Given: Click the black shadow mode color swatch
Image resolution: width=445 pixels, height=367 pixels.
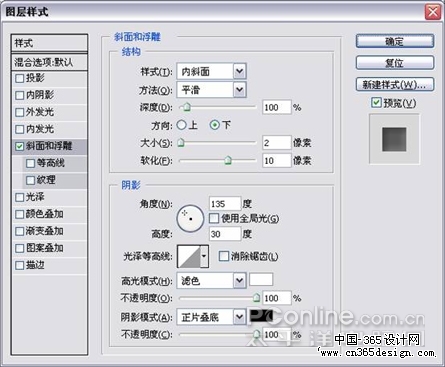Looking at the screenshot, I should [261, 316].
